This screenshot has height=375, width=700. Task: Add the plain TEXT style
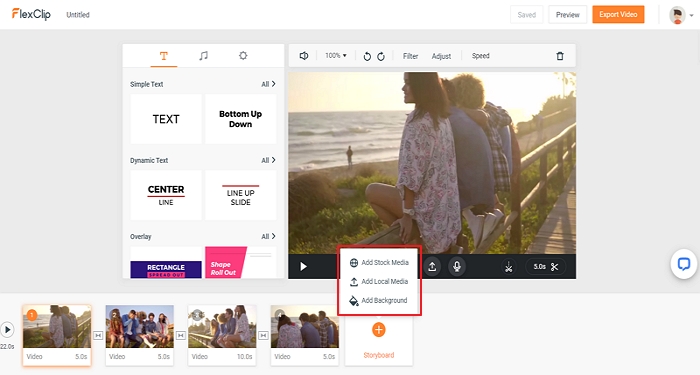(x=166, y=119)
